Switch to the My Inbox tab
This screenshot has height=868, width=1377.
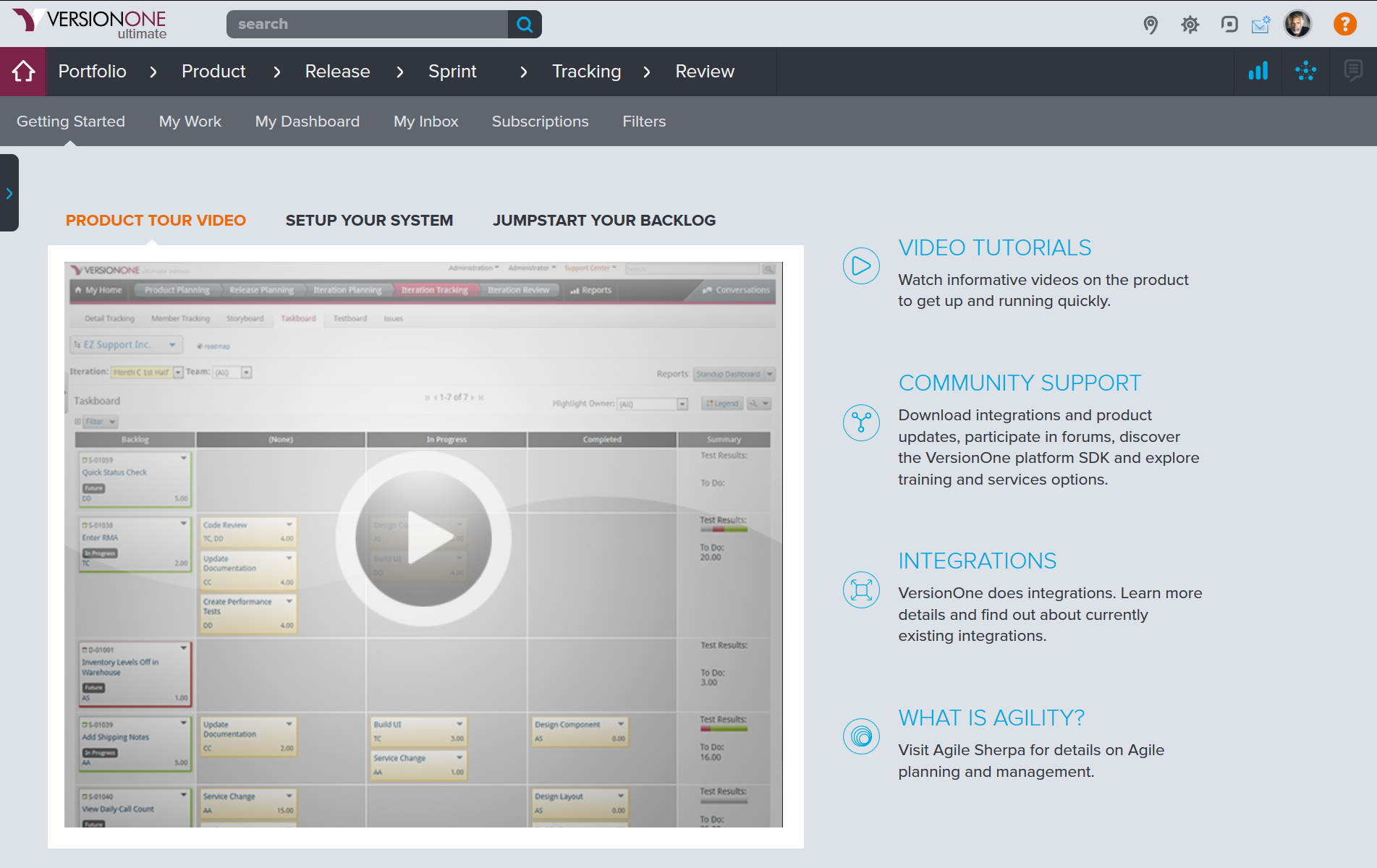426,122
